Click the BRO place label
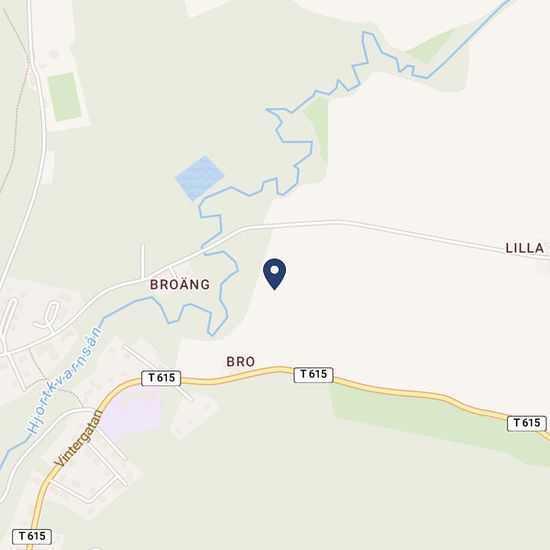Screen dimensions: 550x550 pyautogui.click(x=241, y=362)
